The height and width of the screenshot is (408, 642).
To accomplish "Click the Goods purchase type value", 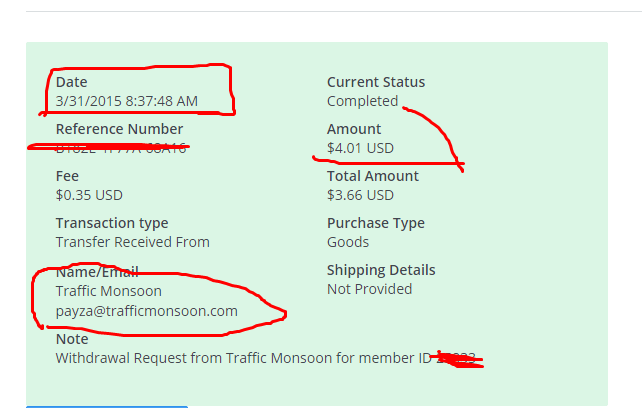I will point(348,242).
